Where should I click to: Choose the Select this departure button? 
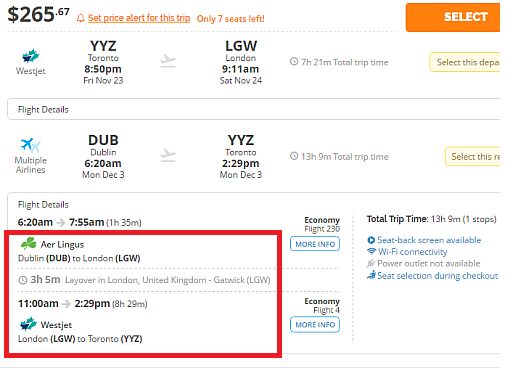[x=465, y=62]
